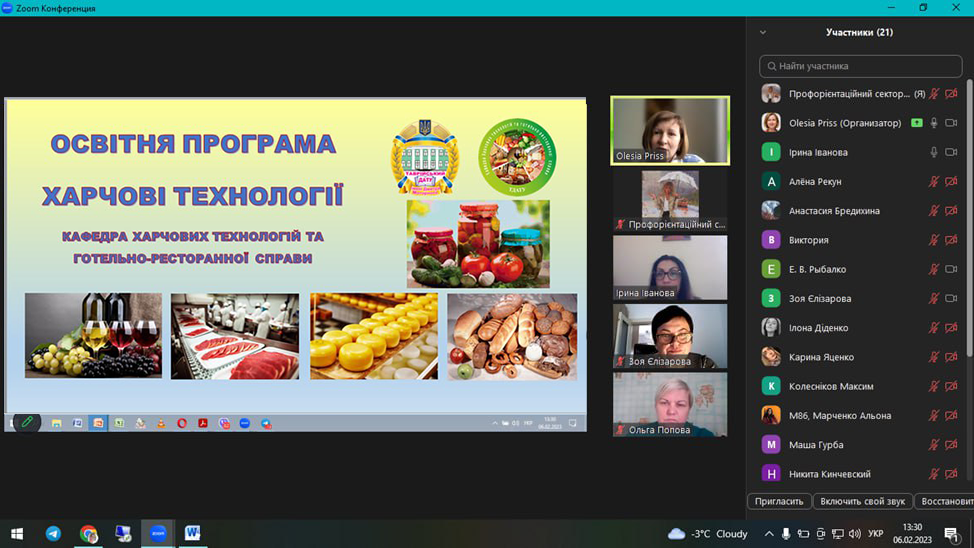
Task: Click the Пригласить button
Action: (x=779, y=501)
